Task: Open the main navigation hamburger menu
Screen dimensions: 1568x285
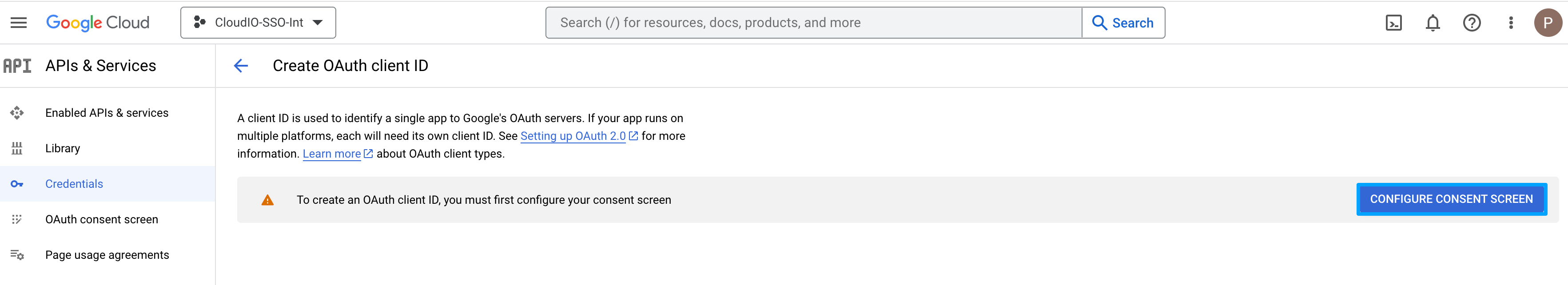Action: [x=19, y=23]
